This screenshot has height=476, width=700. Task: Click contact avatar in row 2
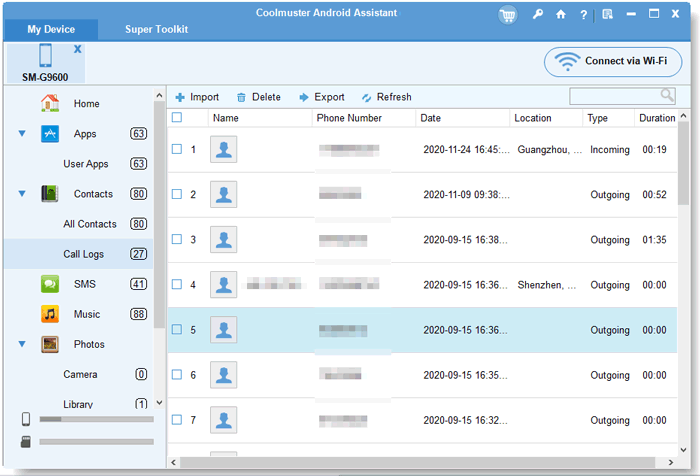click(x=224, y=194)
